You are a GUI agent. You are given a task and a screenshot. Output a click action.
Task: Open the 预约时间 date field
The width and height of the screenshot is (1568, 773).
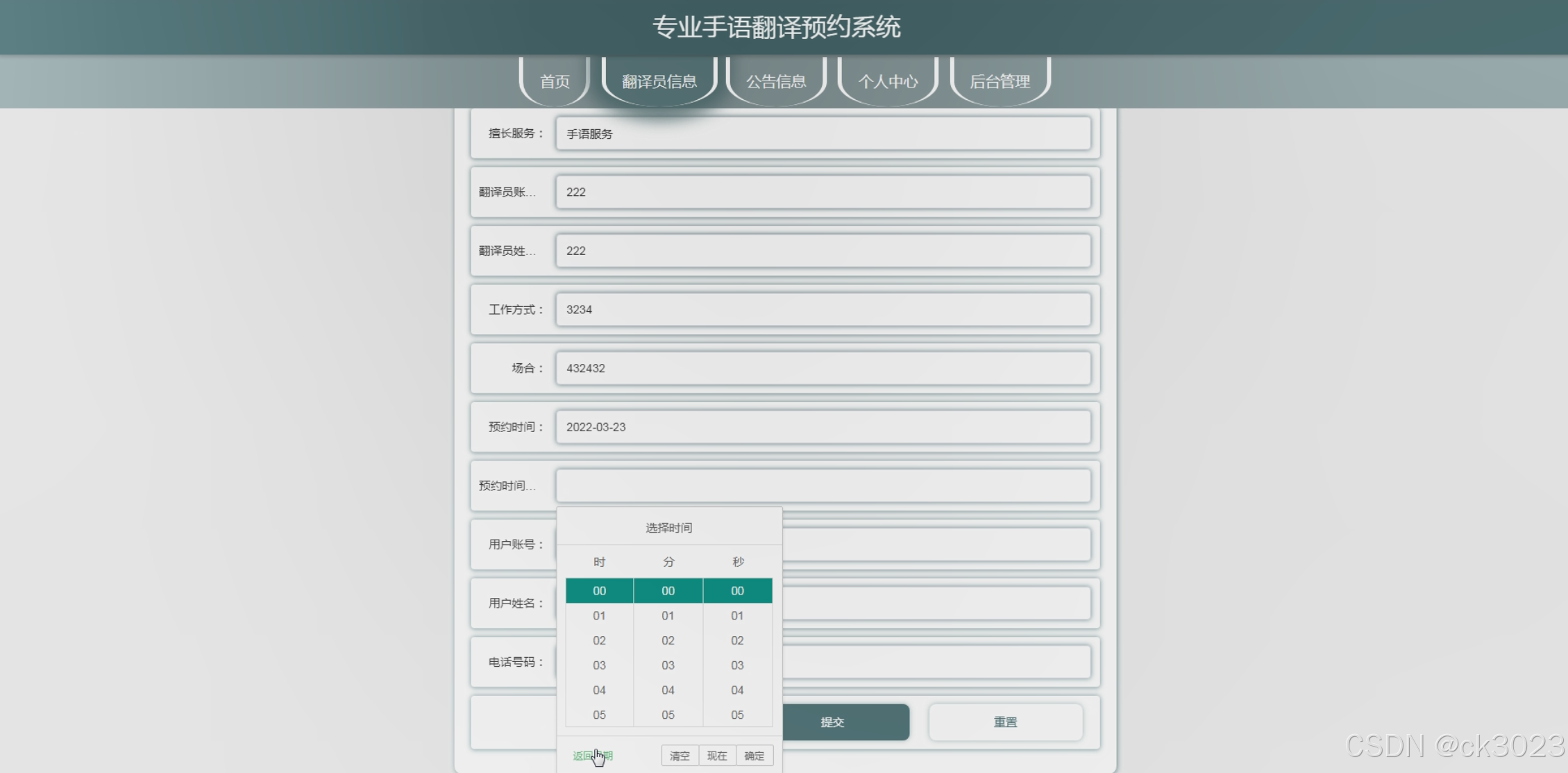[823, 427]
